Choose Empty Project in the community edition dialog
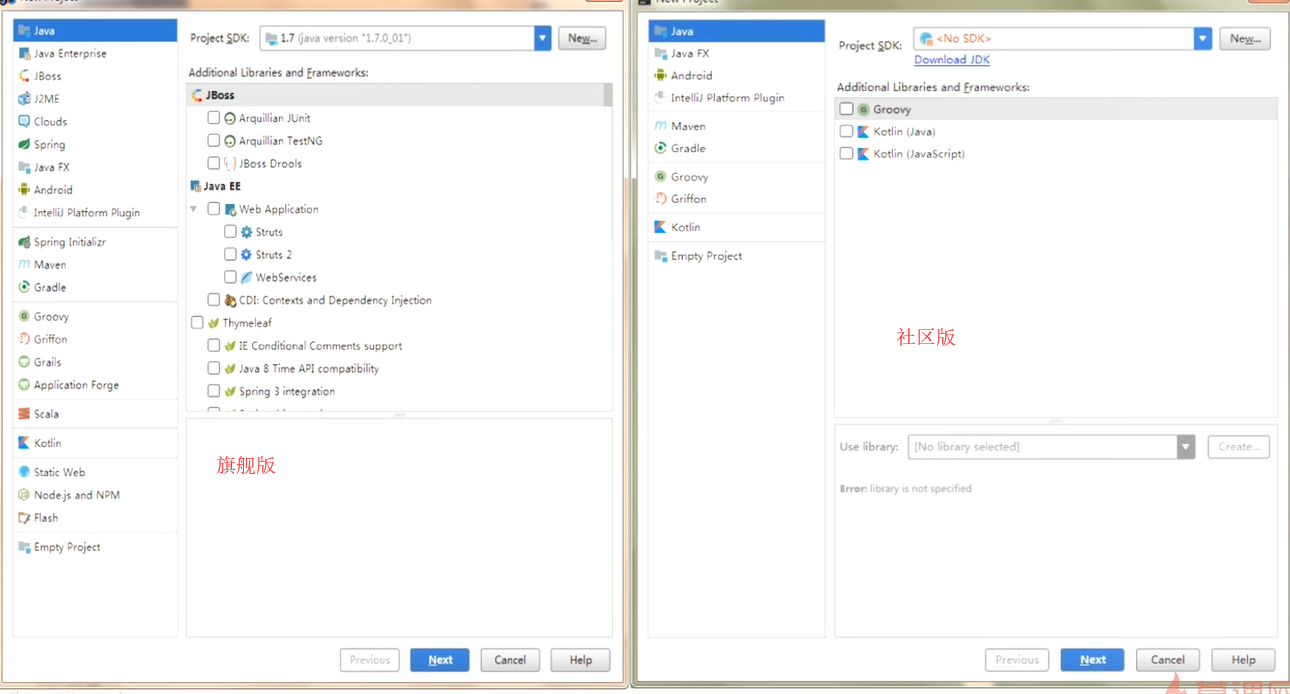The height and width of the screenshot is (694, 1290). [706, 256]
